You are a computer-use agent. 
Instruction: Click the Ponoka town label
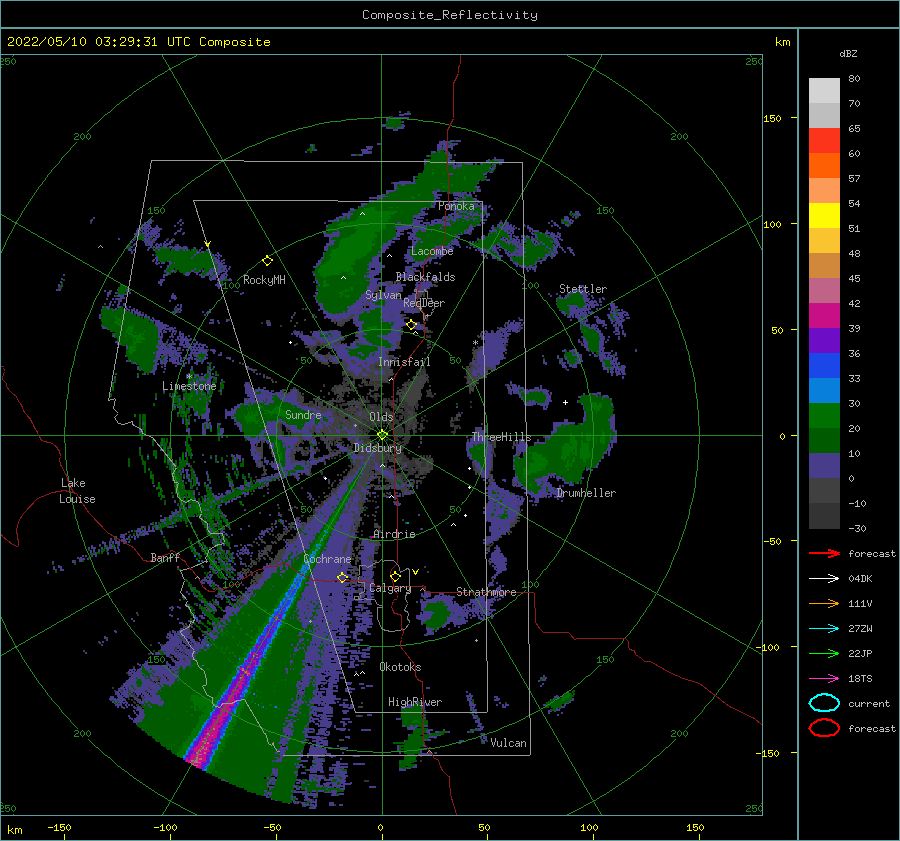point(456,206)
